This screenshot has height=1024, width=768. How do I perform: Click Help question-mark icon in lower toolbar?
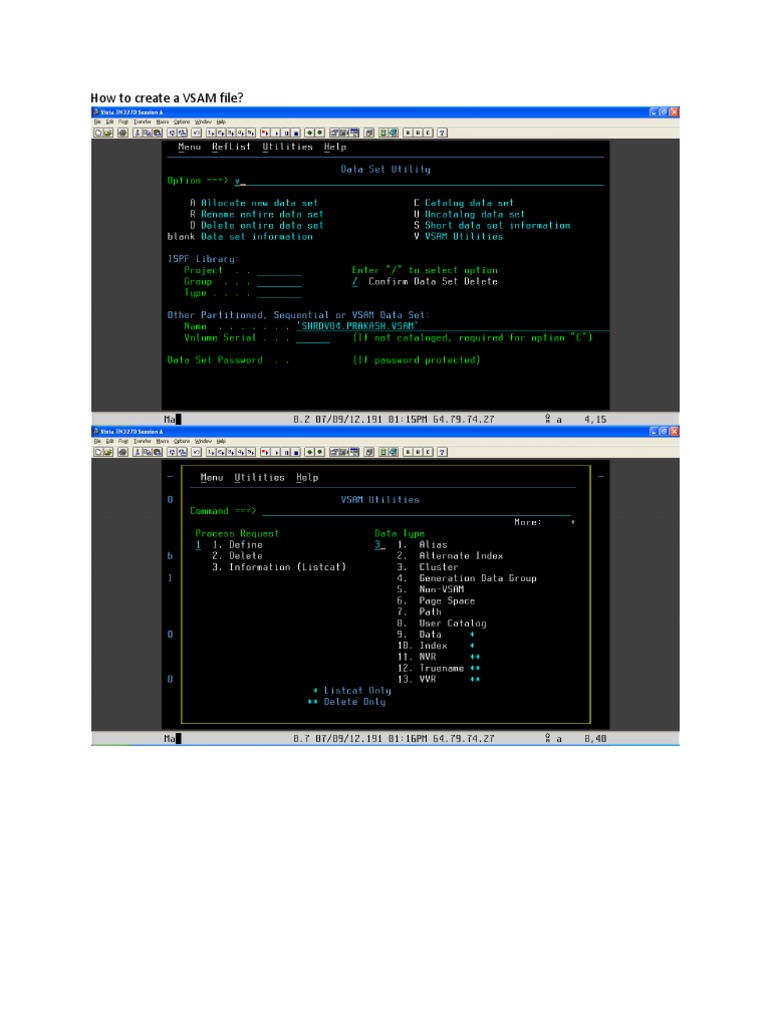[442, 452]
